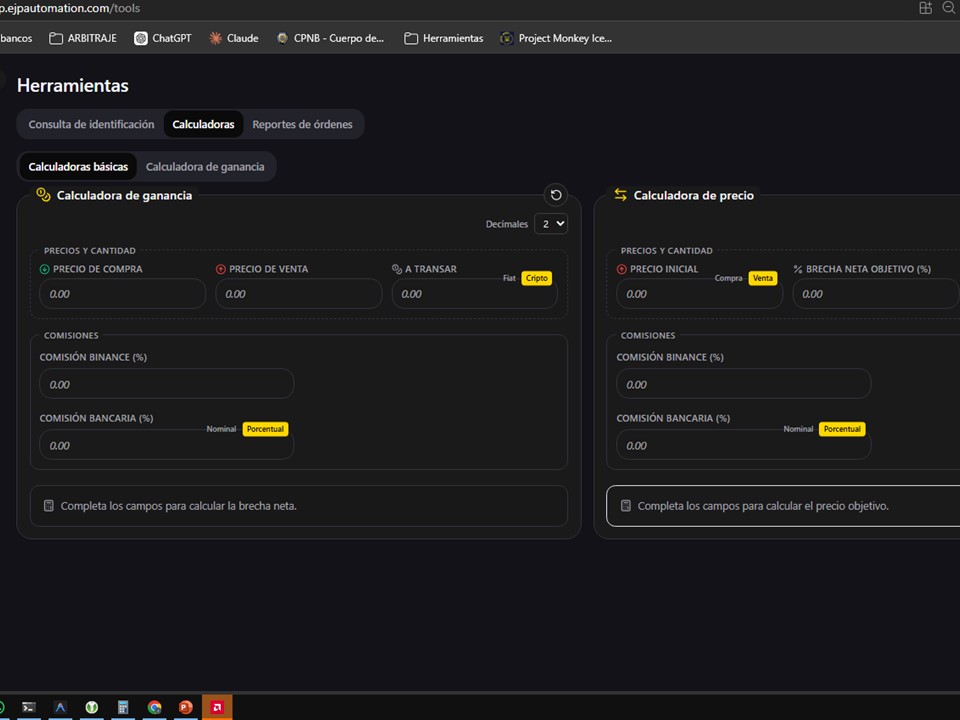
Task: Open the Herramientas bookmarks folder
Action: pos(444,38)
